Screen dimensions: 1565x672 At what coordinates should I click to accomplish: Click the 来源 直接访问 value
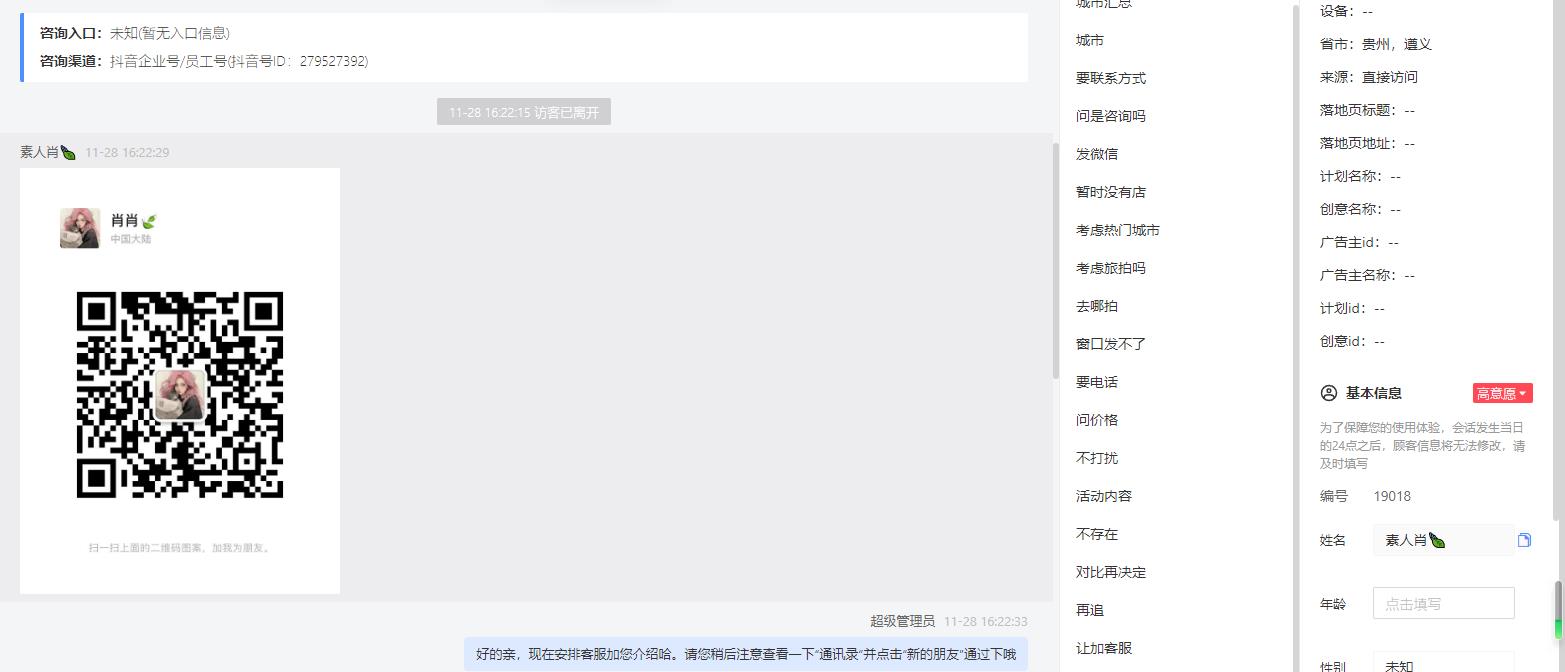1390,77
